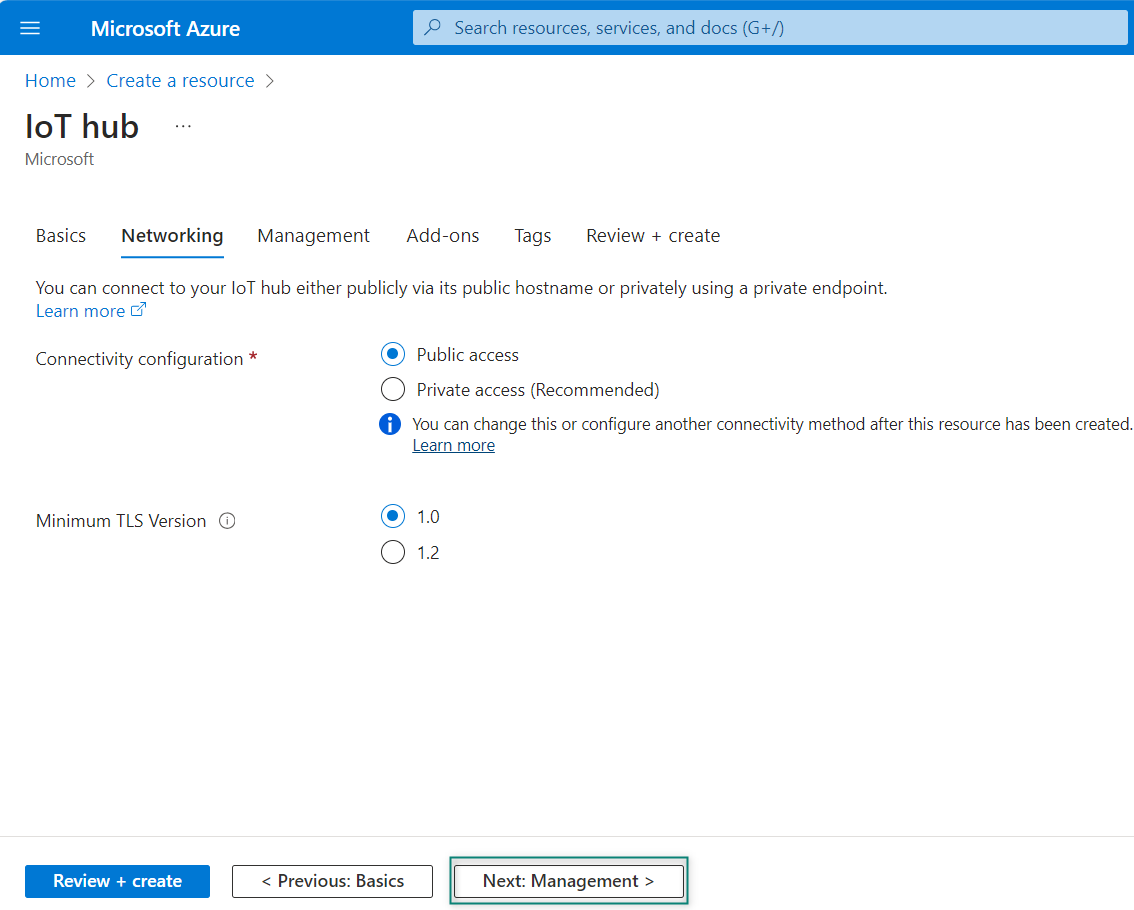Click the external link icon beside Learn more
Viewport: 1134px width, 910px height.
pos(139,311)
